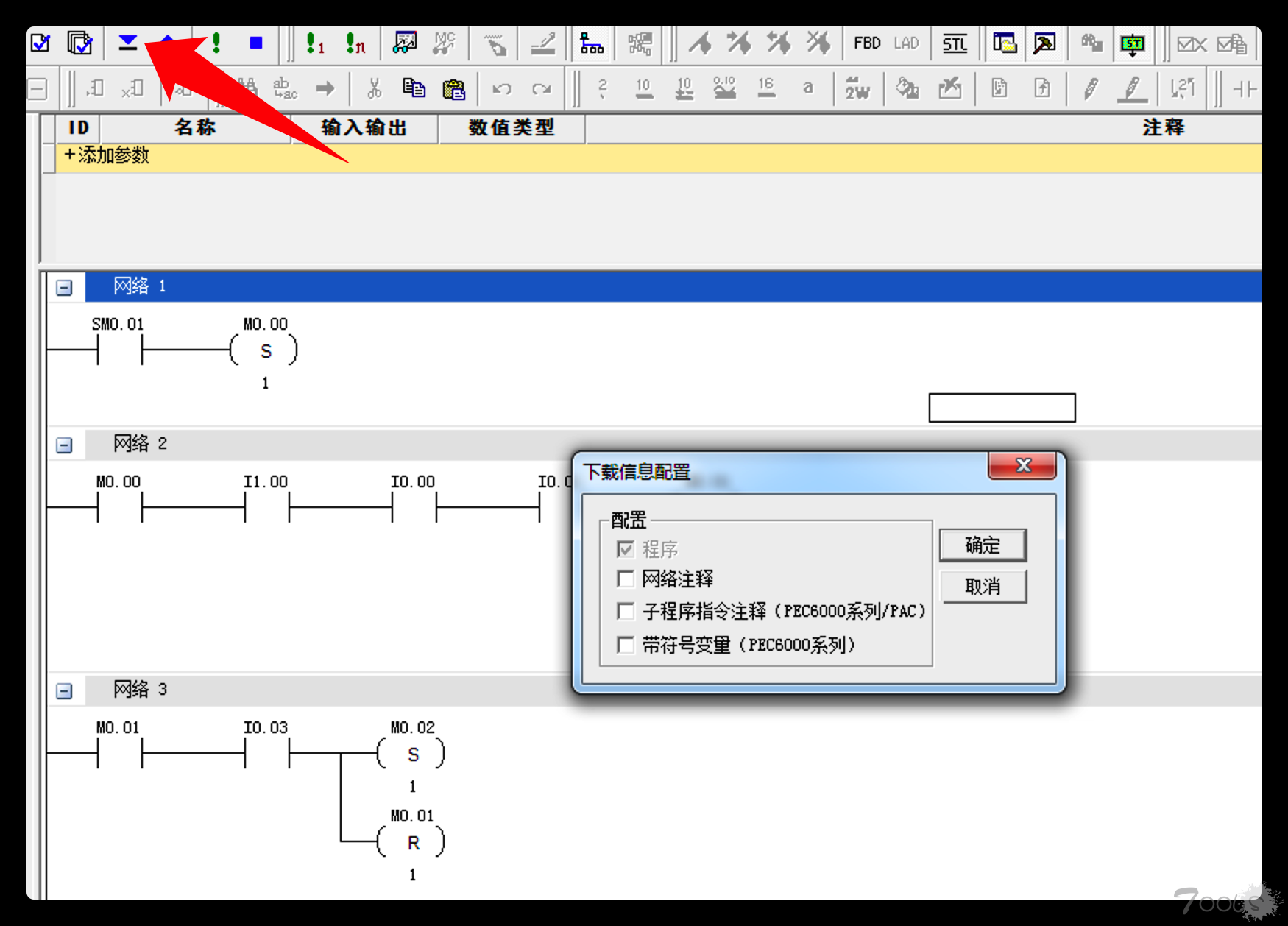This screenshot has height=926, width=1288.
Task: Select the M0.00 set coil in network 1
Action: tap(265, 350)
